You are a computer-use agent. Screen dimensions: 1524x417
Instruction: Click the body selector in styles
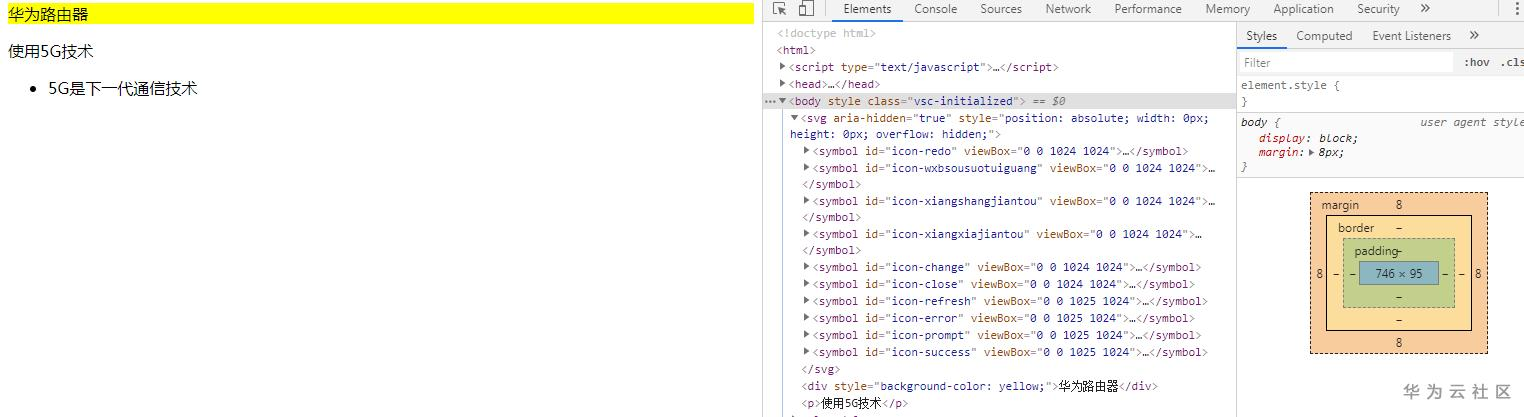1253,122
